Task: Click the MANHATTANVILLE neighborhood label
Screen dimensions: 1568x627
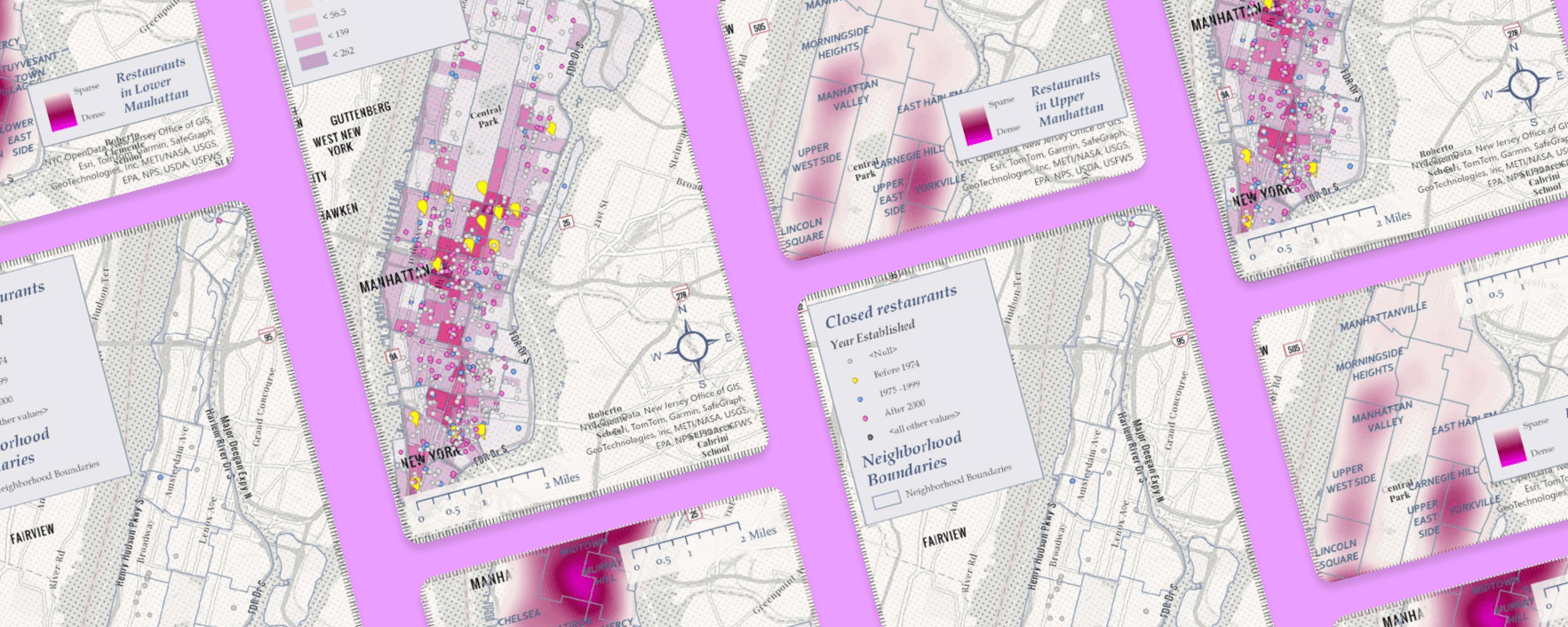Action: (x=1383, y=315)
